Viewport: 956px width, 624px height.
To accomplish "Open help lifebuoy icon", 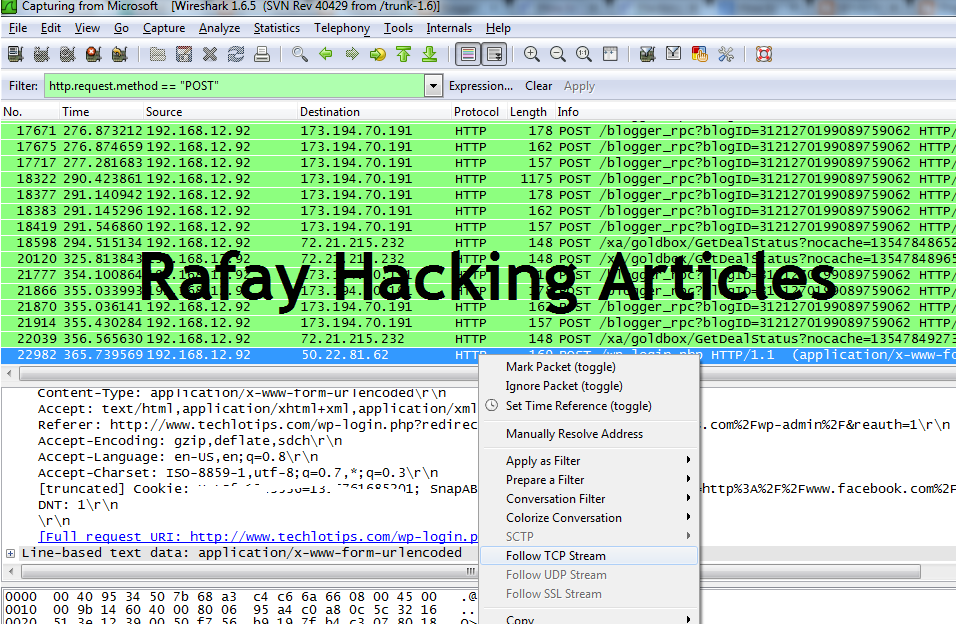I will click(x=764, y=54).
